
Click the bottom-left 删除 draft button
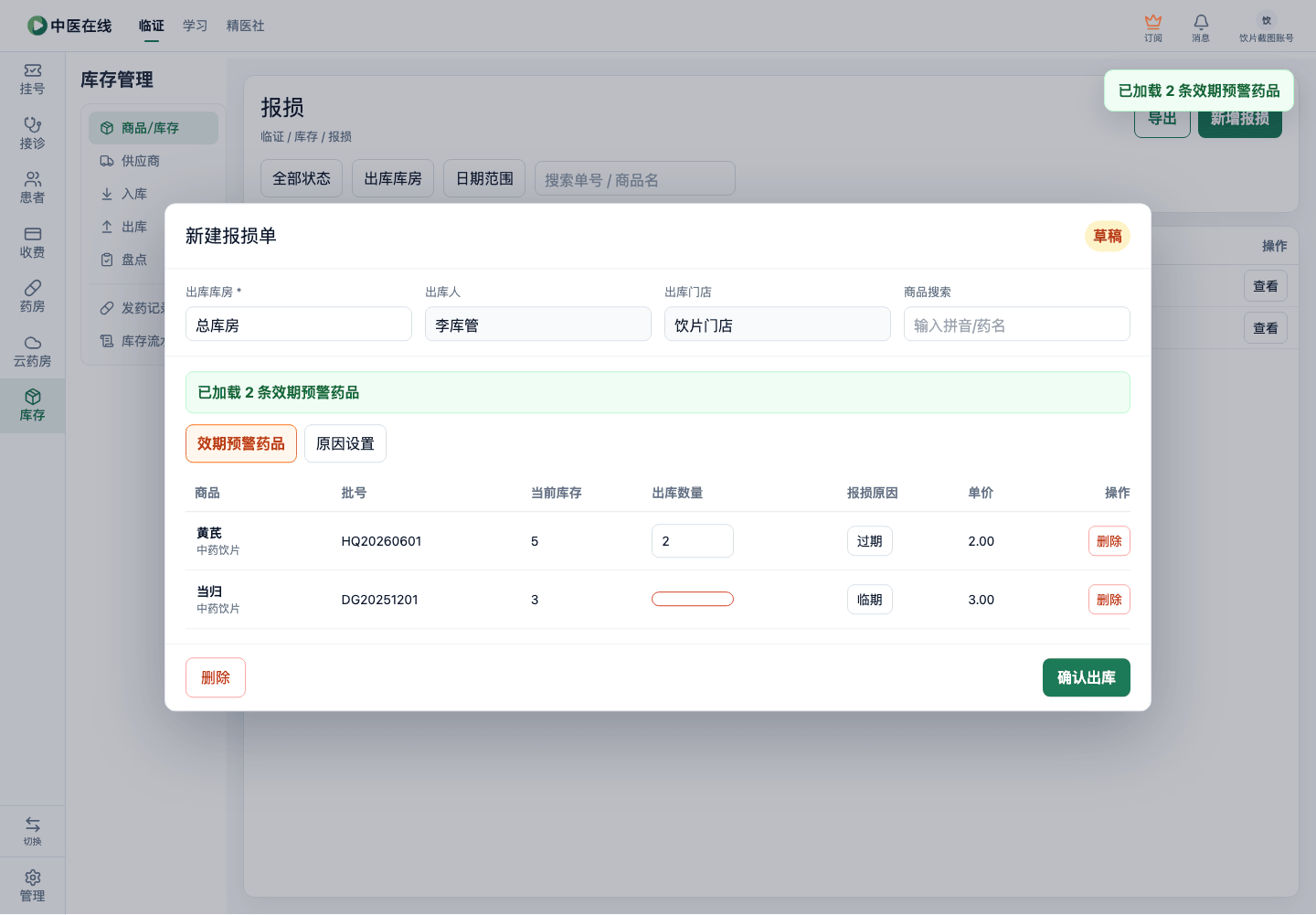[216, 677]
